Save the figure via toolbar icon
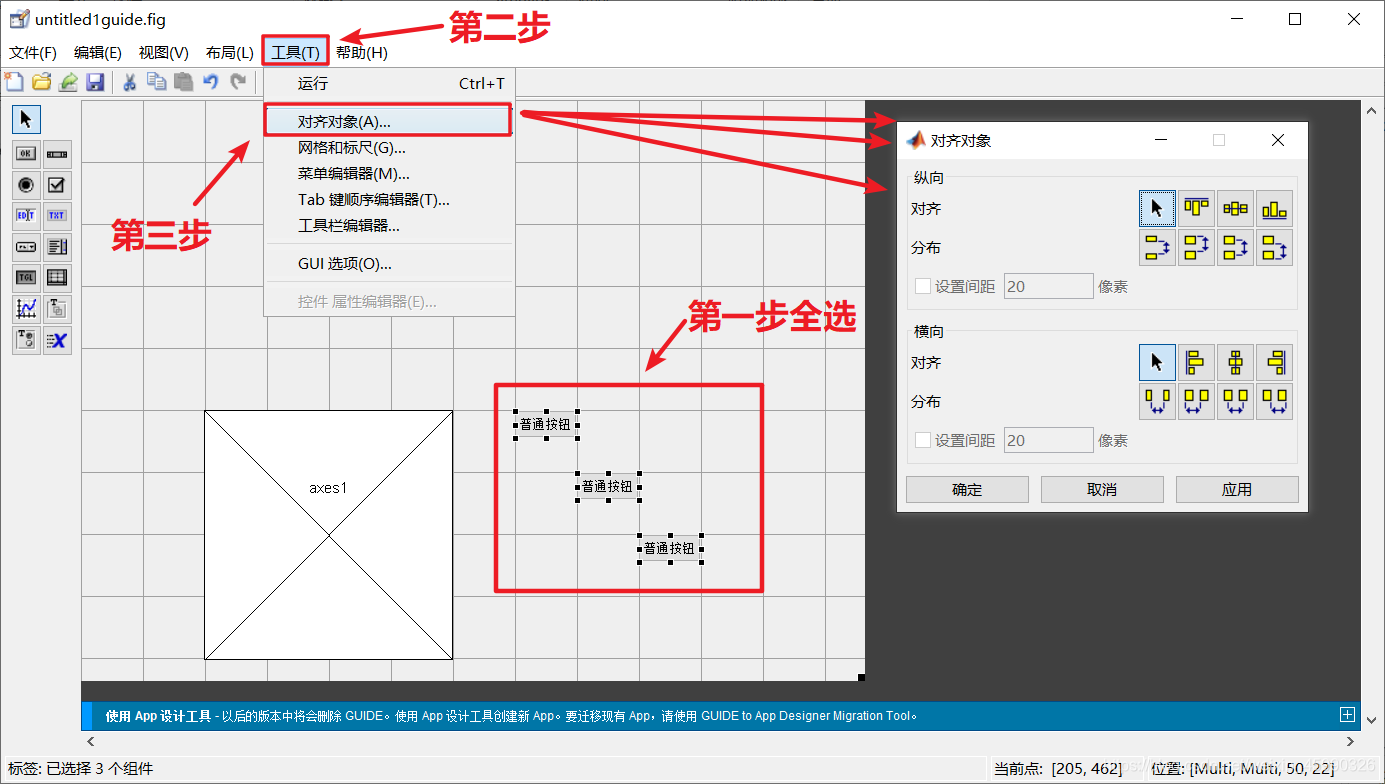 click(x=95, y=82)
